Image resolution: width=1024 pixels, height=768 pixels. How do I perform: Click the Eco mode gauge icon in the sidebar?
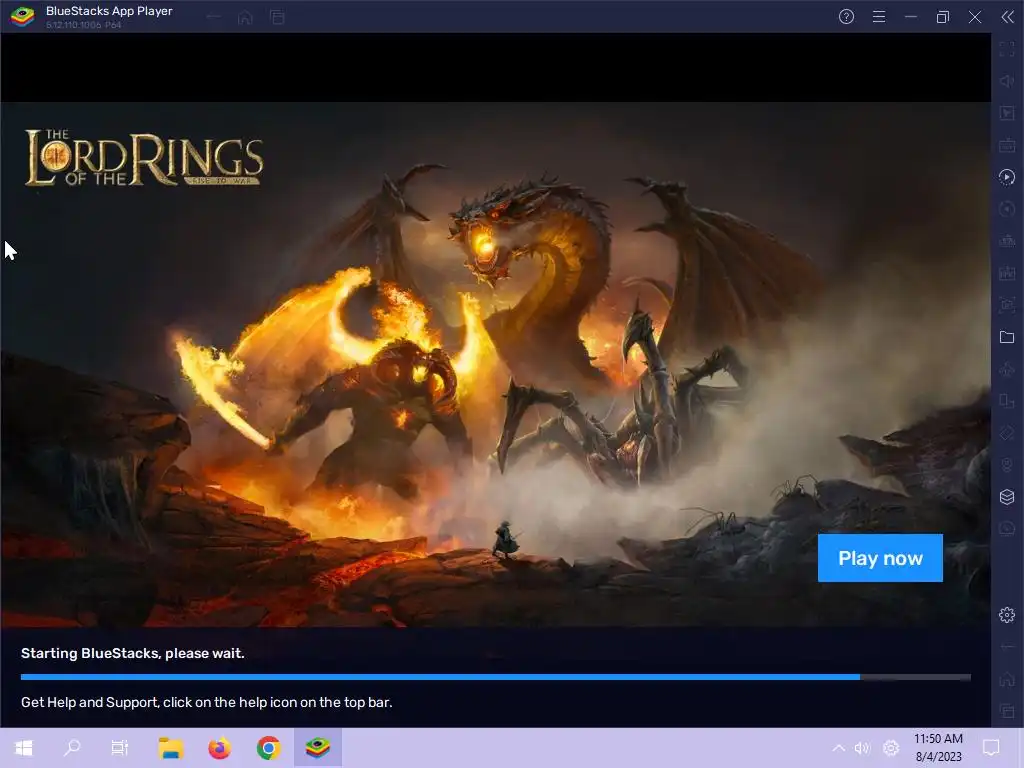pos(1007,529)
